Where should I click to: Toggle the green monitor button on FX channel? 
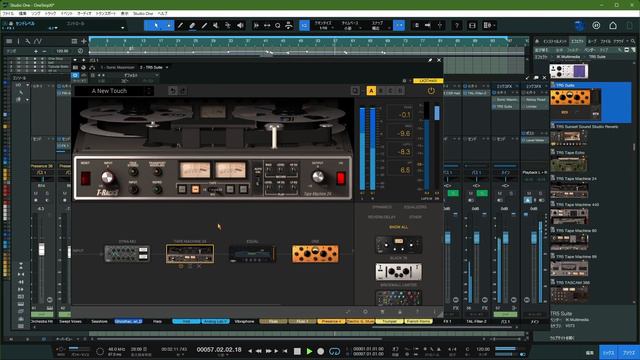453,193
